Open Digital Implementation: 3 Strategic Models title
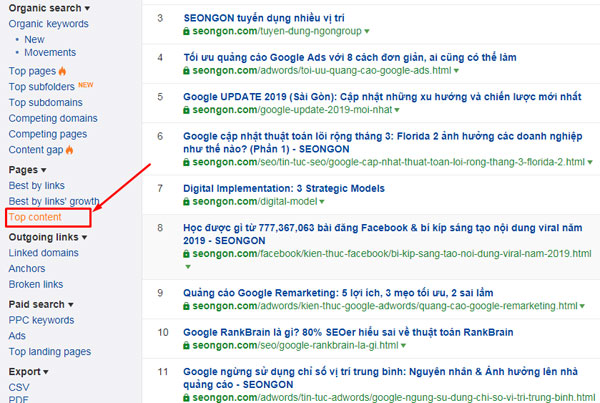This screenshot has width=600, height=403. click(284, 188)
